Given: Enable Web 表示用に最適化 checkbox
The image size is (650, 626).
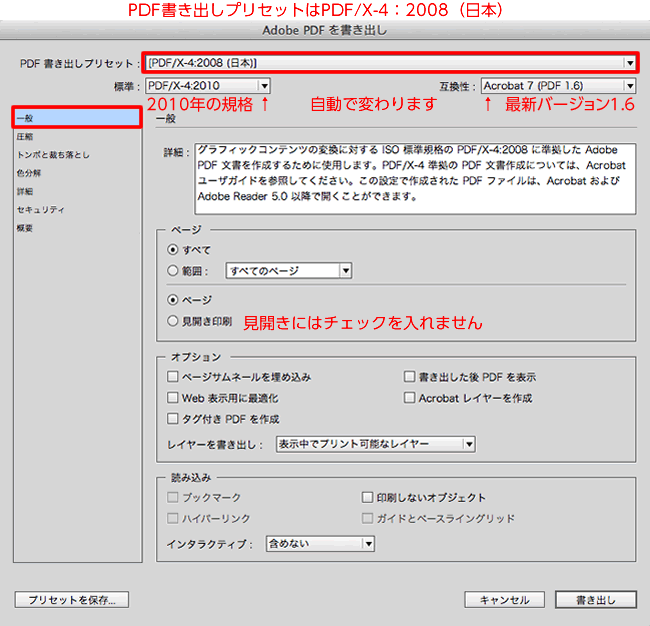Looking at the screenshot, I should [x=172, y=398].
